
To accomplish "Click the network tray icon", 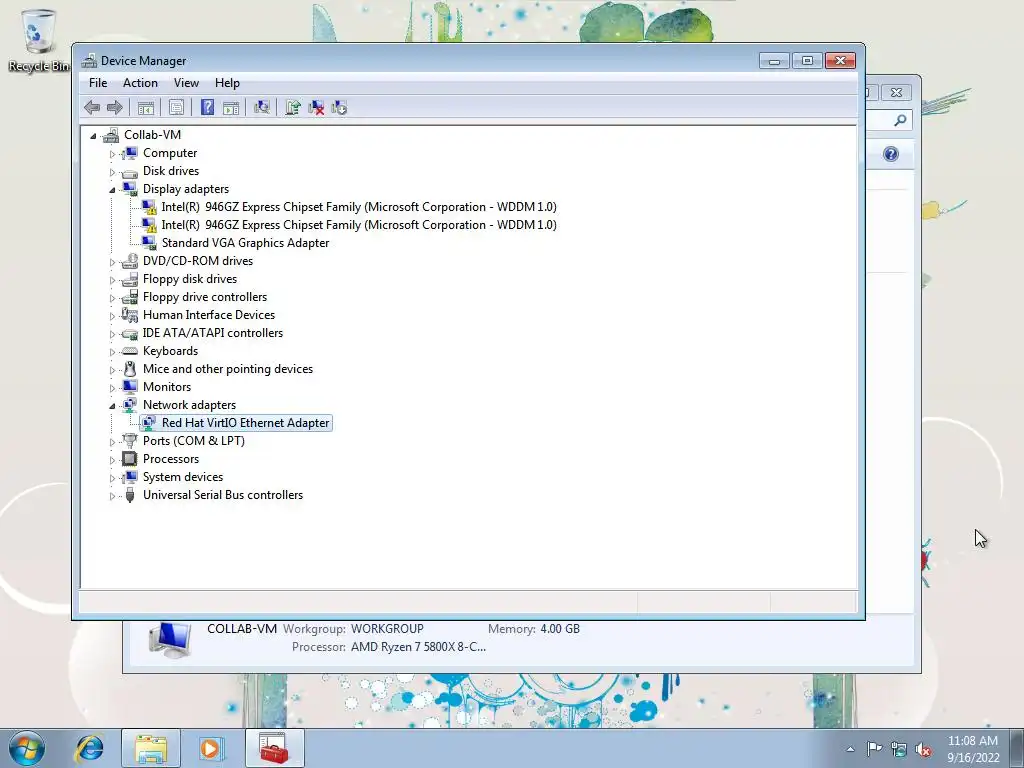I will coord(899,749).
